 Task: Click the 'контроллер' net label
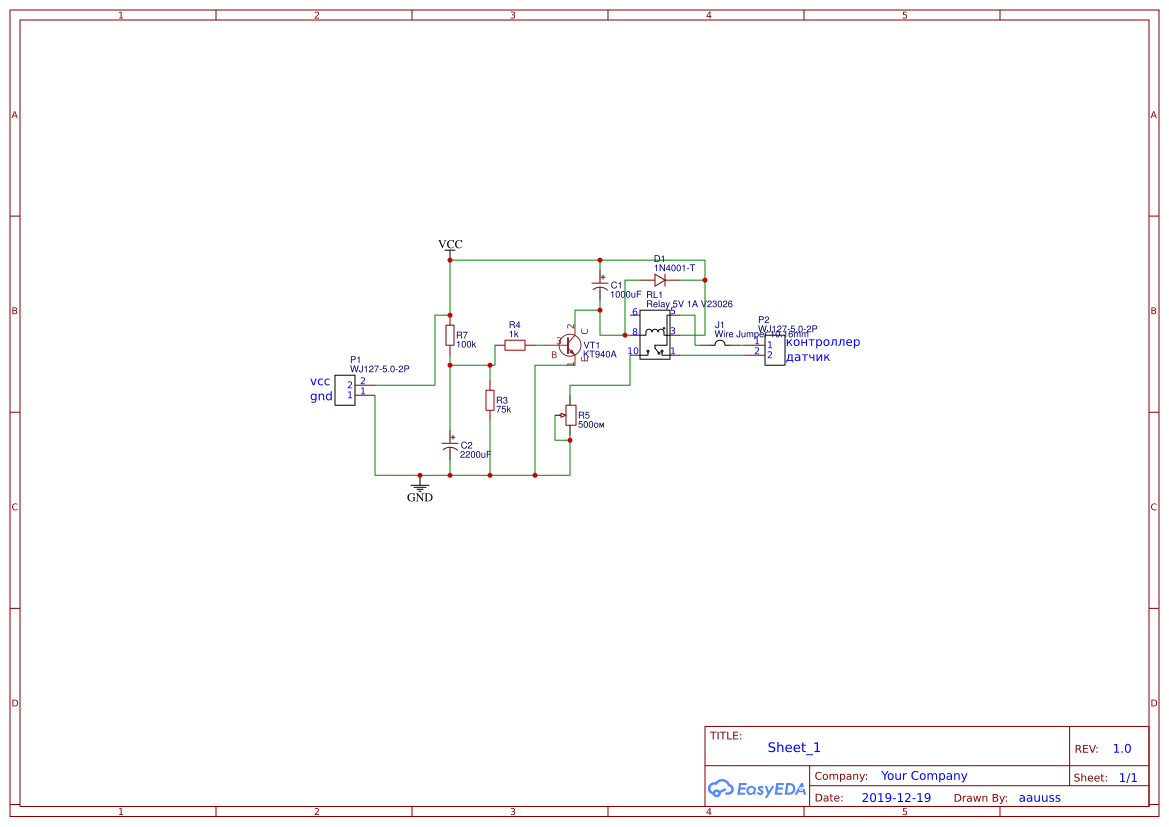823,342
